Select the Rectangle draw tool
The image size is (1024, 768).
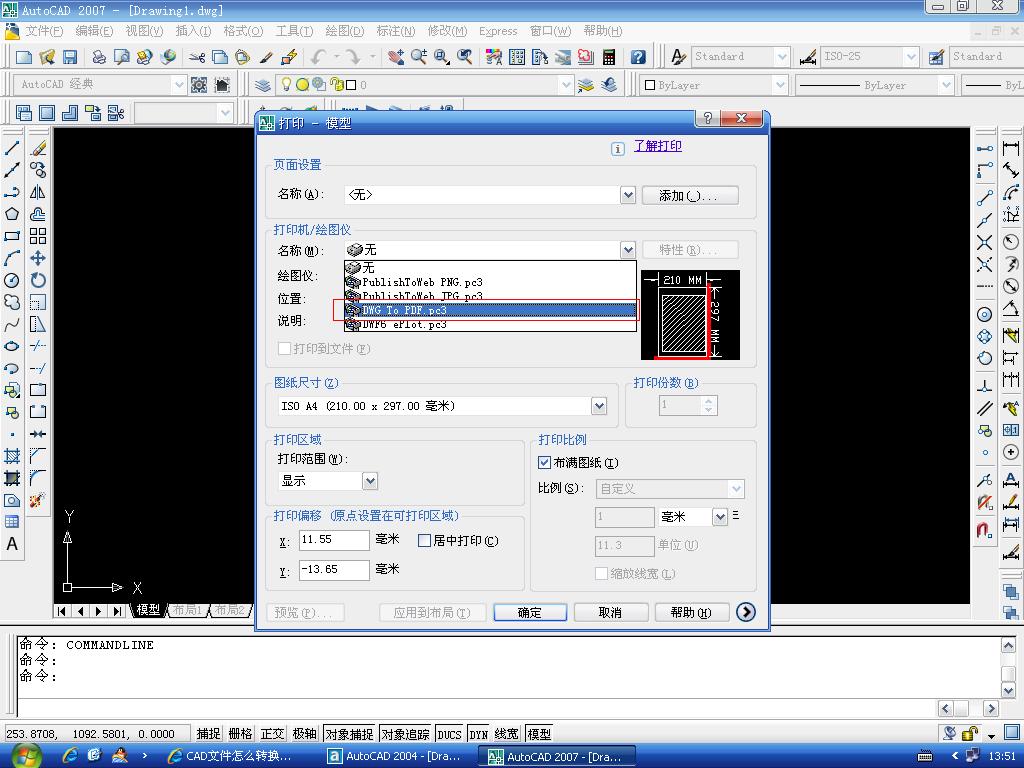click(x=12, y=236)
